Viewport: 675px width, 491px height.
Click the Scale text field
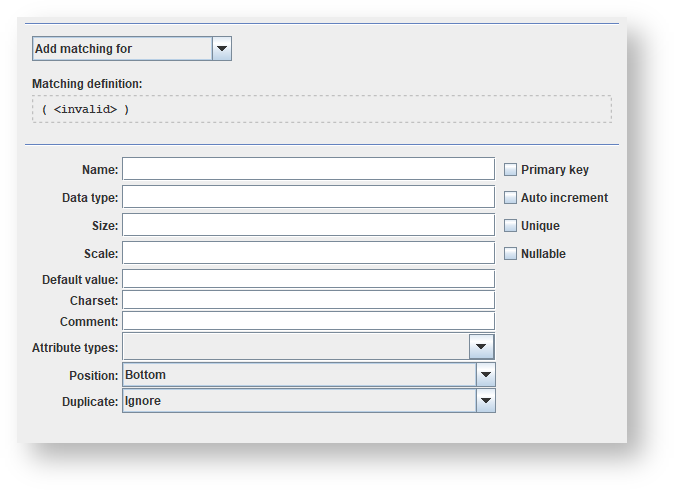click(308, 253)
